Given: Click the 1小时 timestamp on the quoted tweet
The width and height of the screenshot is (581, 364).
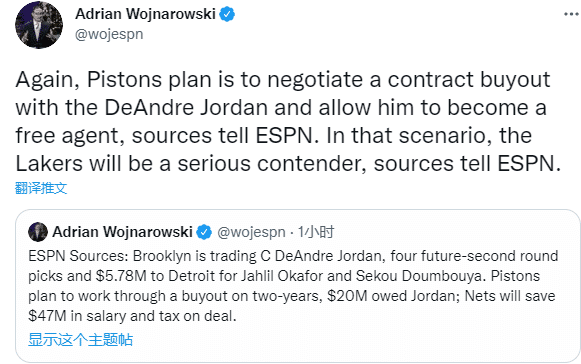Looking at the screenshot, I should click(316, 232).
